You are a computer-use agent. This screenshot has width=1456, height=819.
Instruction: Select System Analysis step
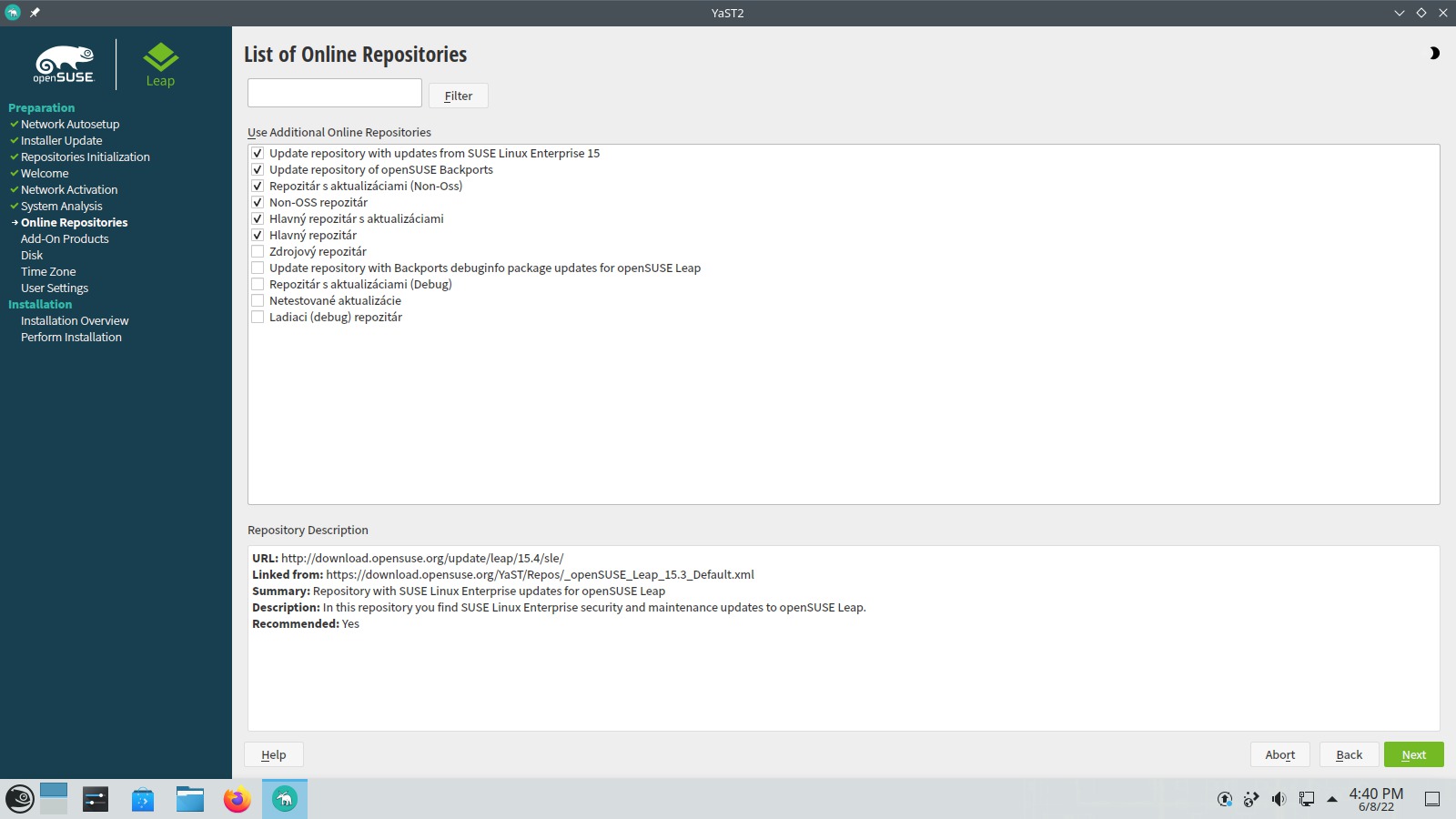tap(62, 206)
